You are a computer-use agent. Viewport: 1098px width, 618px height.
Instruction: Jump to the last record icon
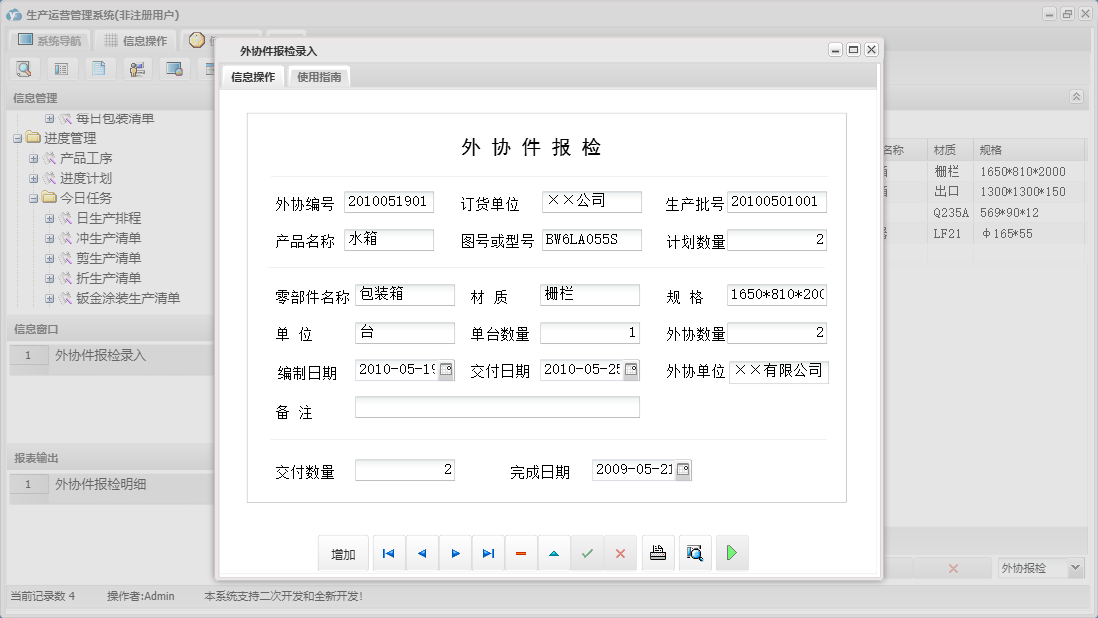488,552
